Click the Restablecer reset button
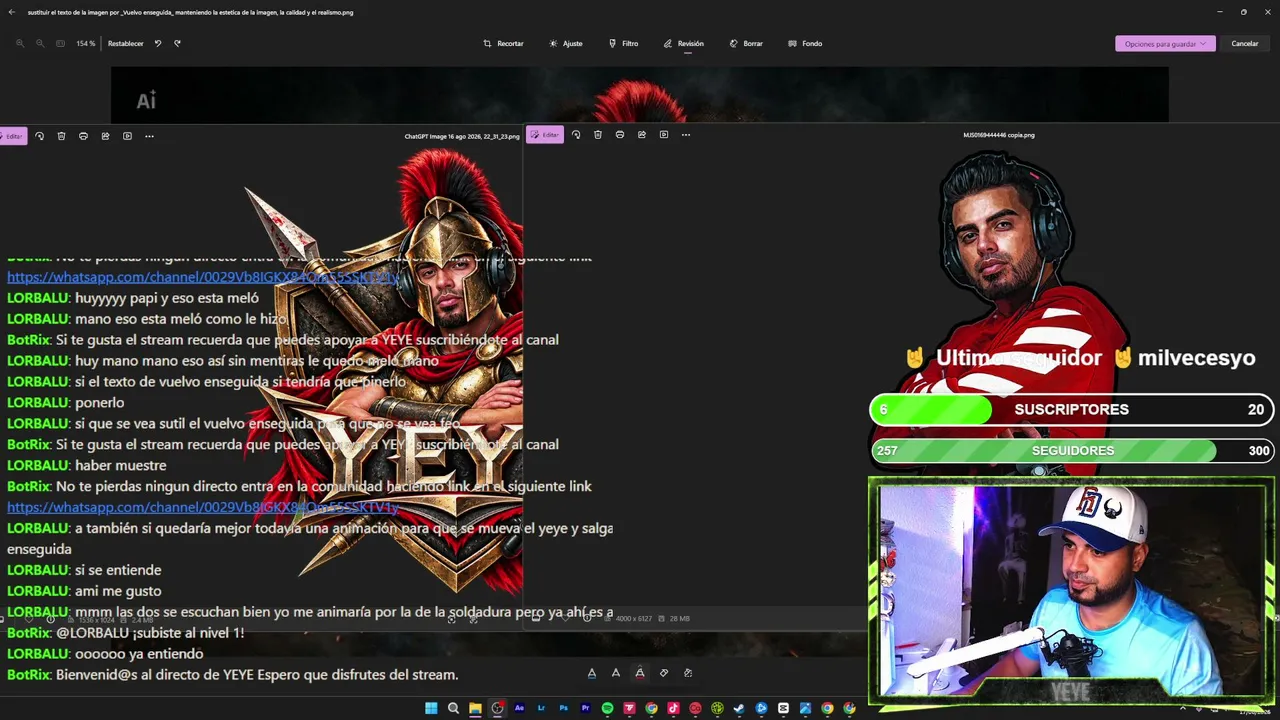The height and width of the screenshot is (720, 1280). (126, 44)
